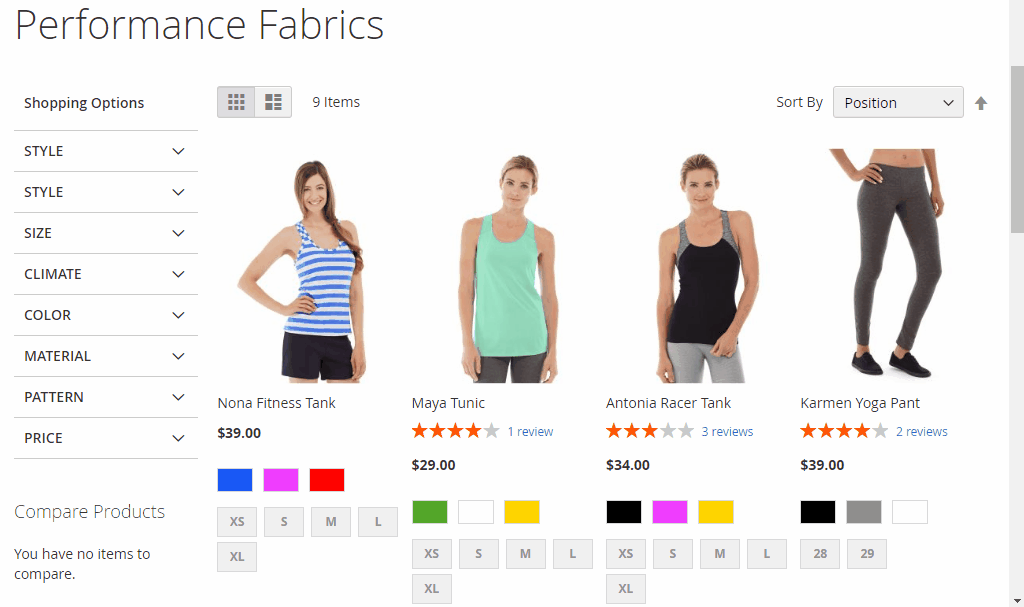Switch to list view mode
Screen dimensions: 1024x607
(273, 102)
